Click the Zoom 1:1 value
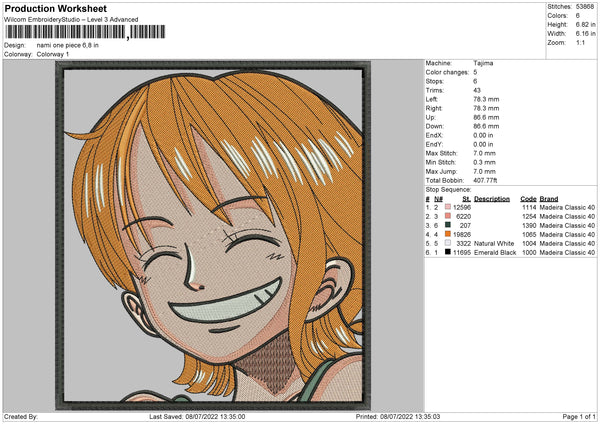Viewport: 600px width, 424px height. click(581, 45)
